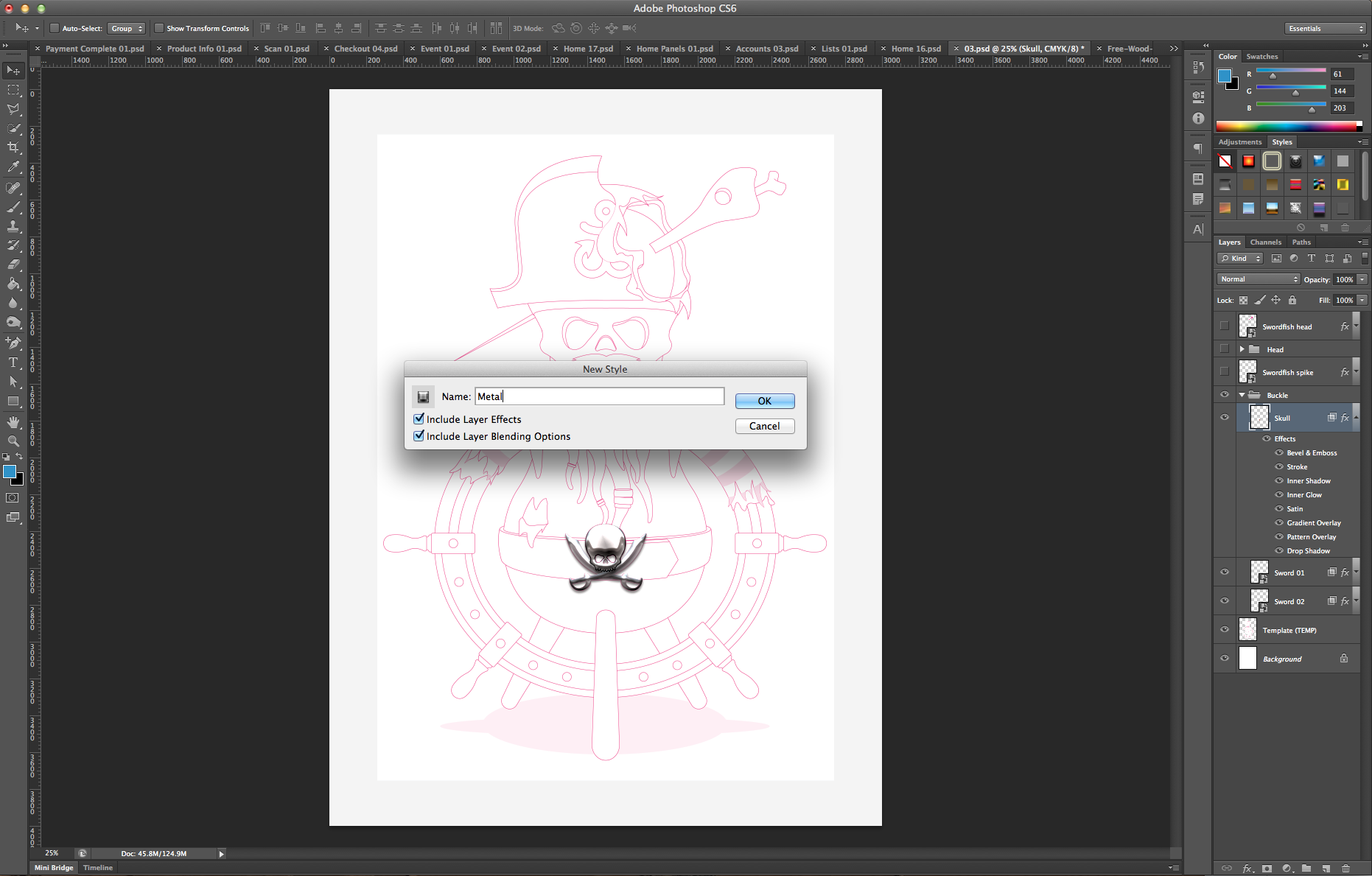The width and height of the screenshot is (1372, 876).
Task: Open the Character panel icon
Action: [1198, 229]
